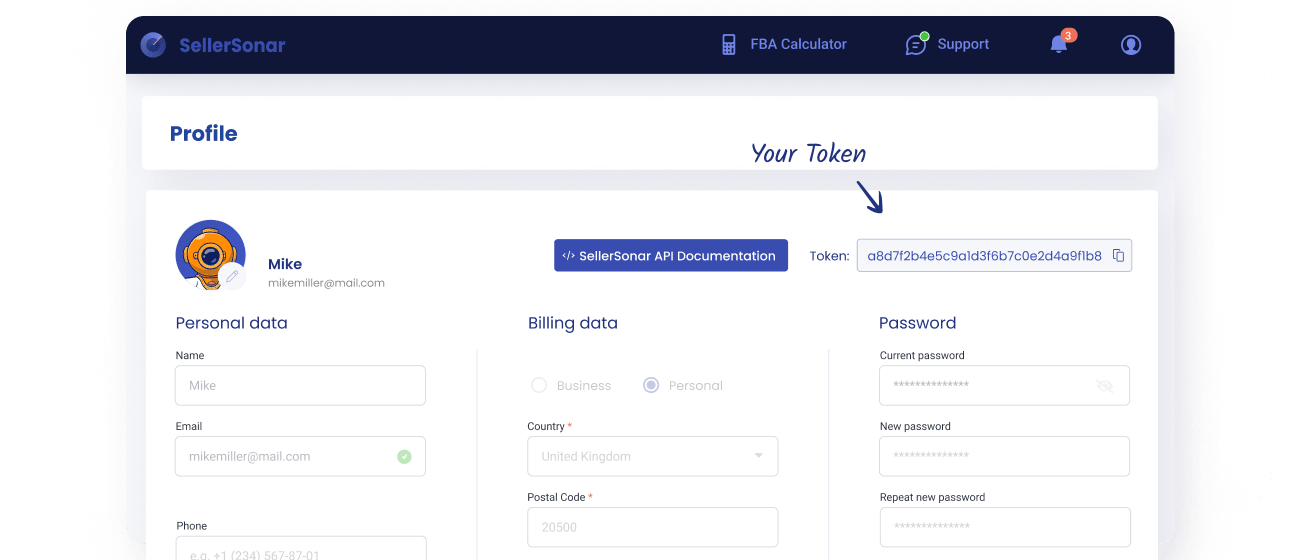Edit profile picture with pencil icon
This screenshot has width=1302, height=560.
click(x=232, y=276)
